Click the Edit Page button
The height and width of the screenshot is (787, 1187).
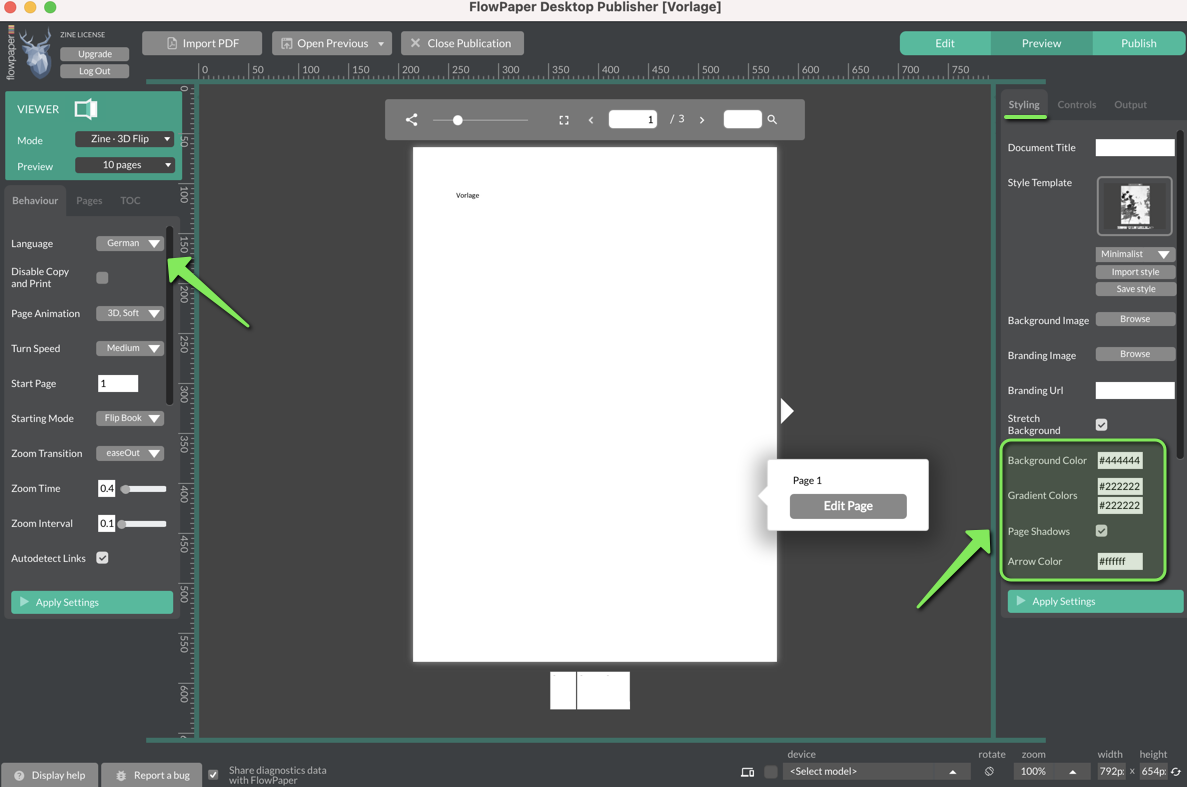[848, 506]
